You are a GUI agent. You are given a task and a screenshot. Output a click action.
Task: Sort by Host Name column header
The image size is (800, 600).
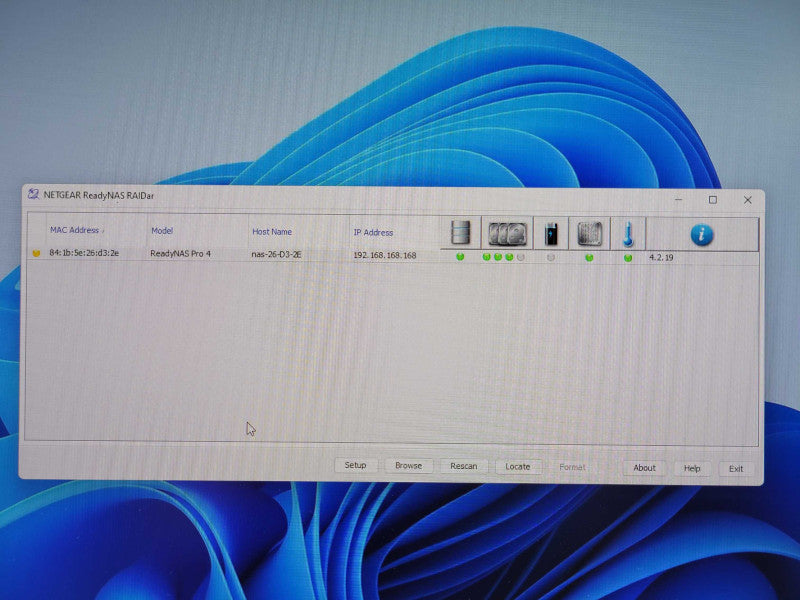(272, 232)
